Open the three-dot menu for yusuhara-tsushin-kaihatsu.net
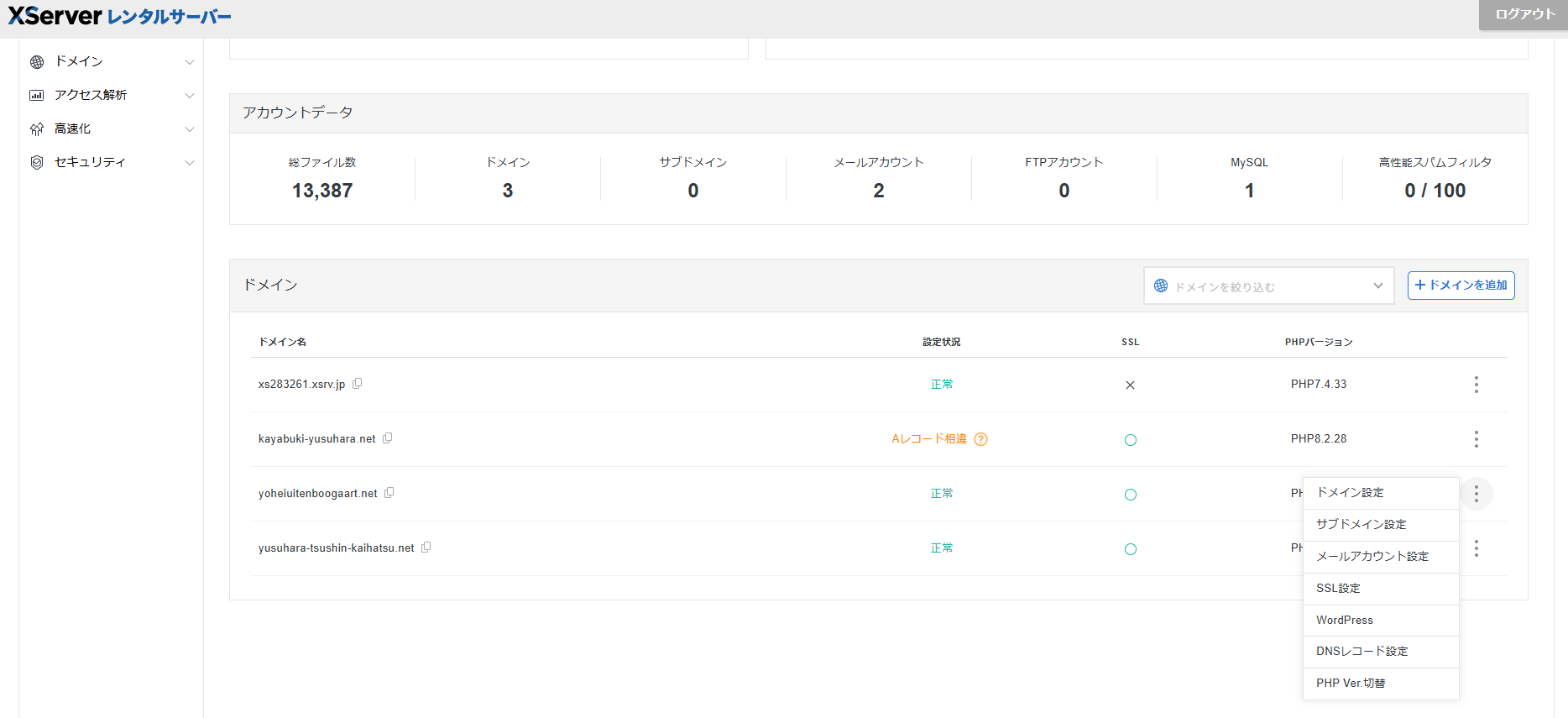The height and width of the screenshot is (718, 1568). (1476, 548)
